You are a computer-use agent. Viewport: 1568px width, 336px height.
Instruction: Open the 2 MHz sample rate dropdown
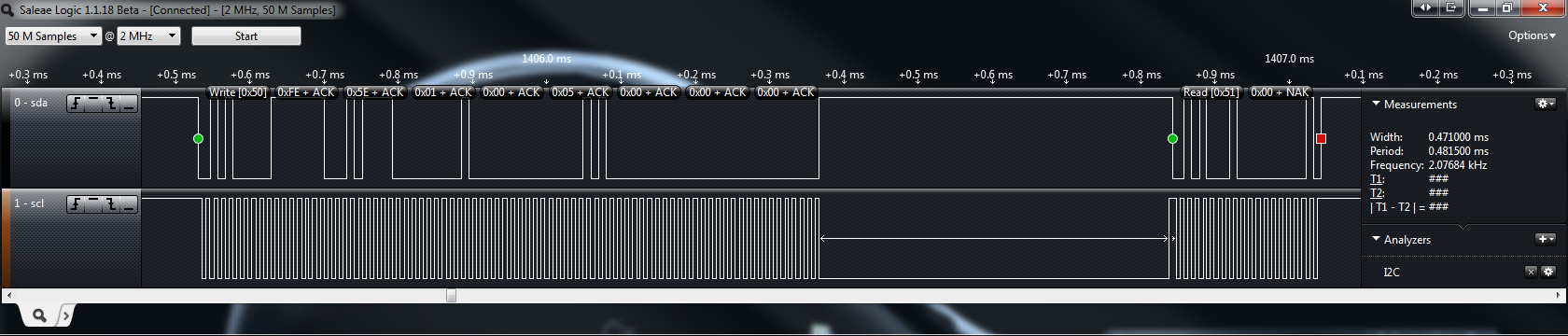click(148, 35)
